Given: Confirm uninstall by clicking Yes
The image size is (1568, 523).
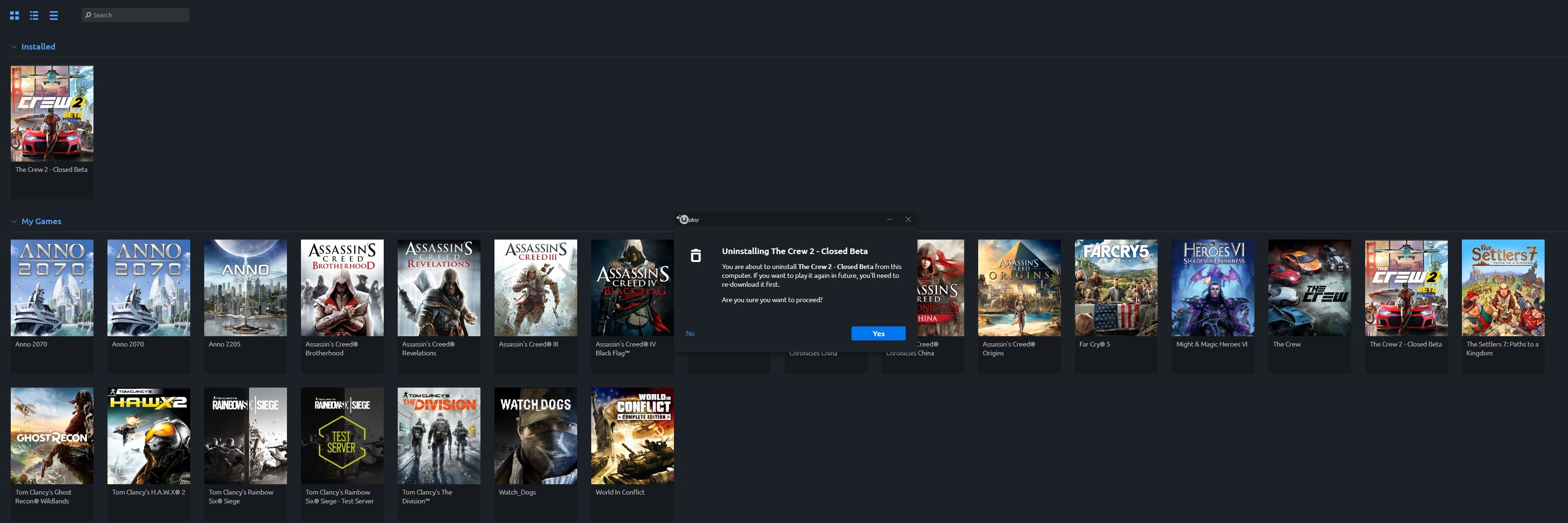Looking at the screenshot, I should tap(878, 333).
